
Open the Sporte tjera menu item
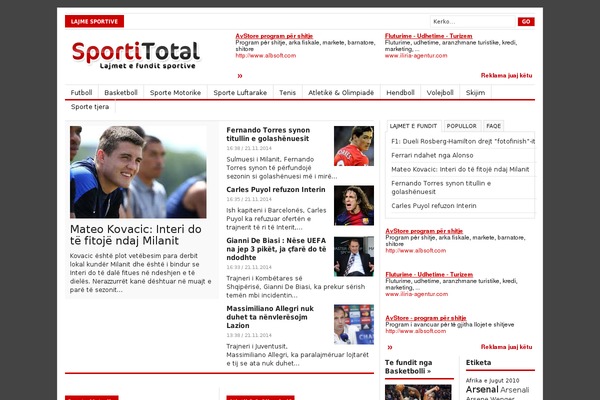[x=90, y=107]
